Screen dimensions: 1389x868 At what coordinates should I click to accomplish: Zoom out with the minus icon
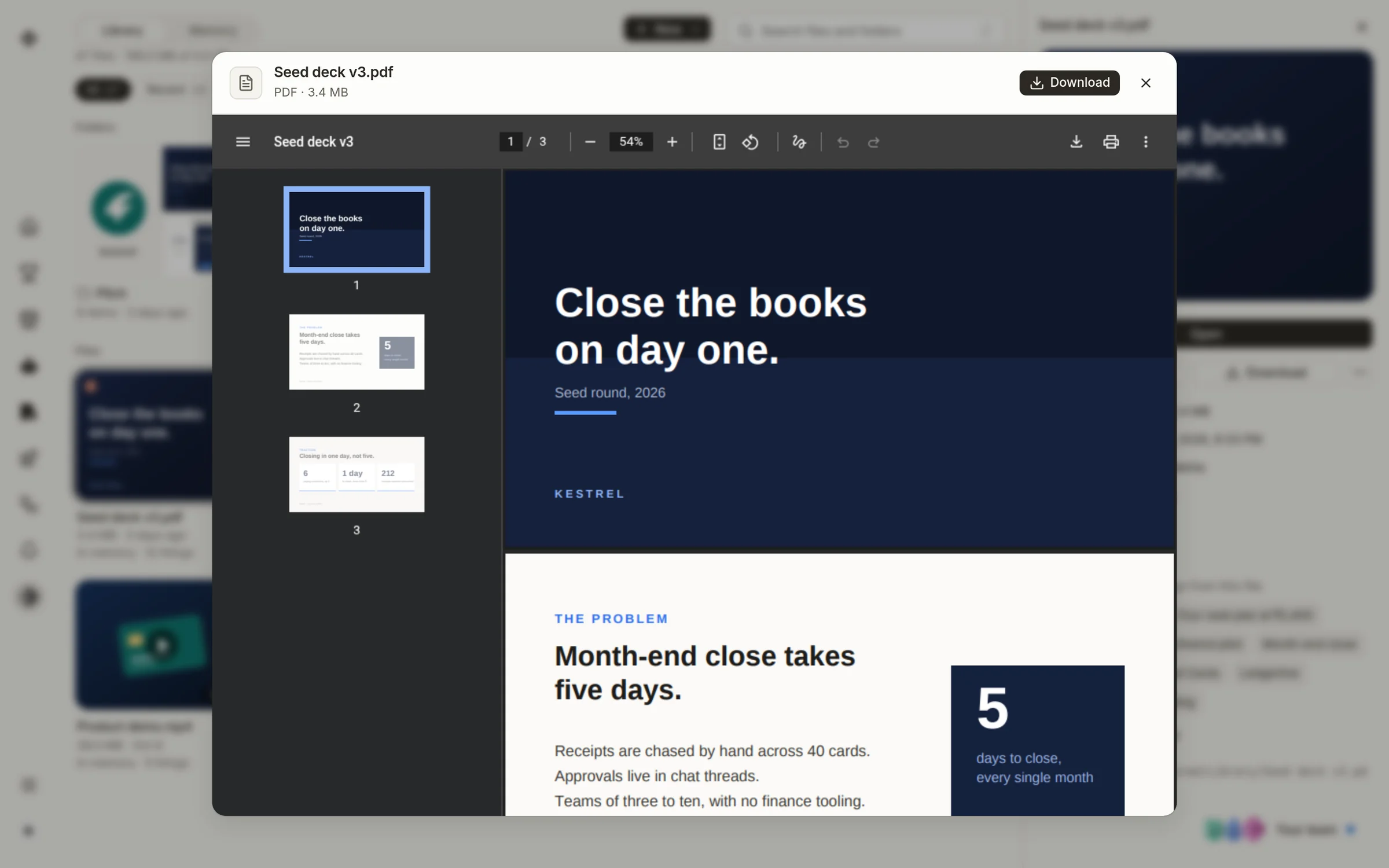click(x=590, y=142)
